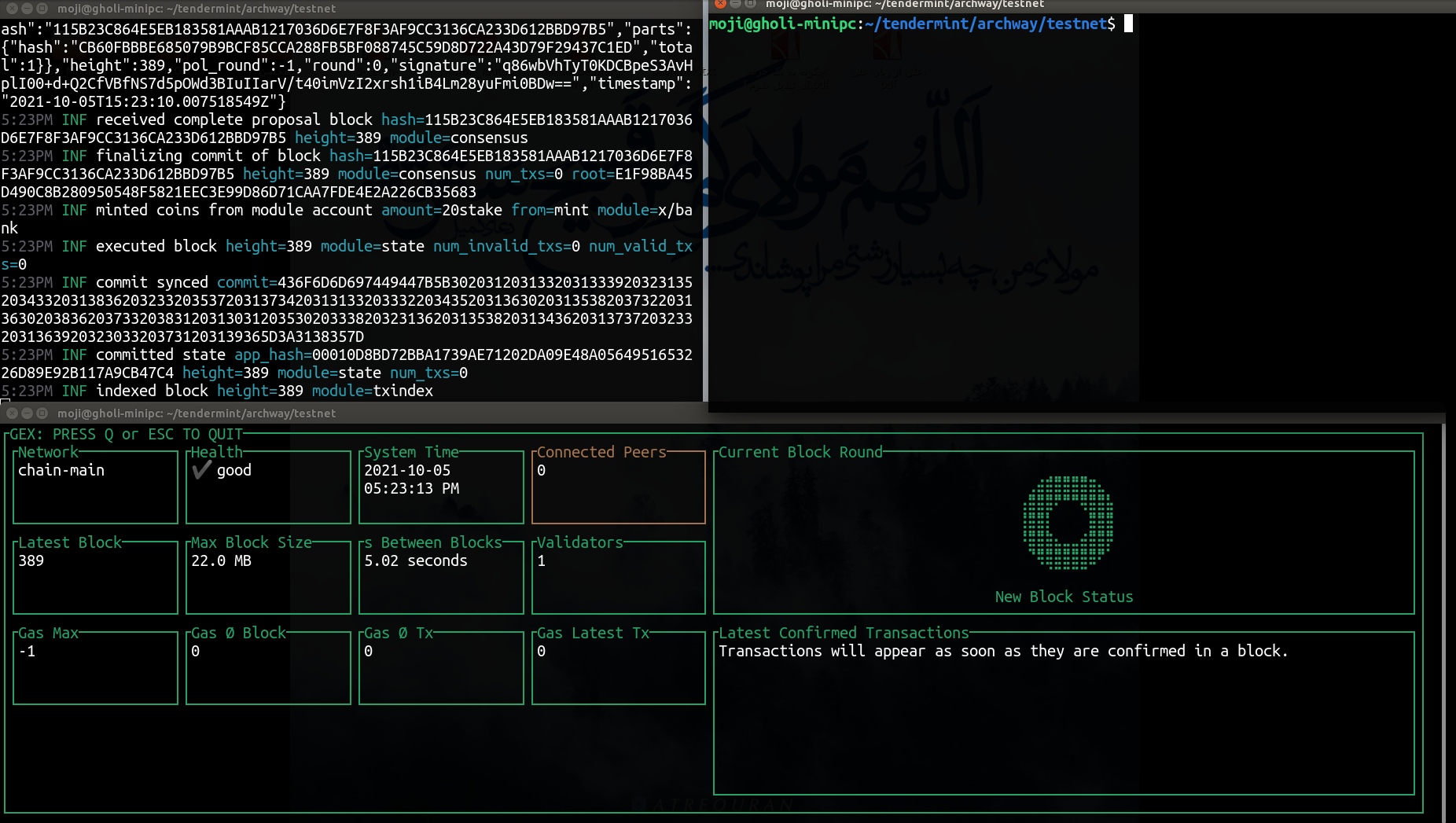Image resolution: width=1456 pixels, height=823 pixels.
Task: Click the Gas Max panel showing -1
Action: (x=95, y=667)
